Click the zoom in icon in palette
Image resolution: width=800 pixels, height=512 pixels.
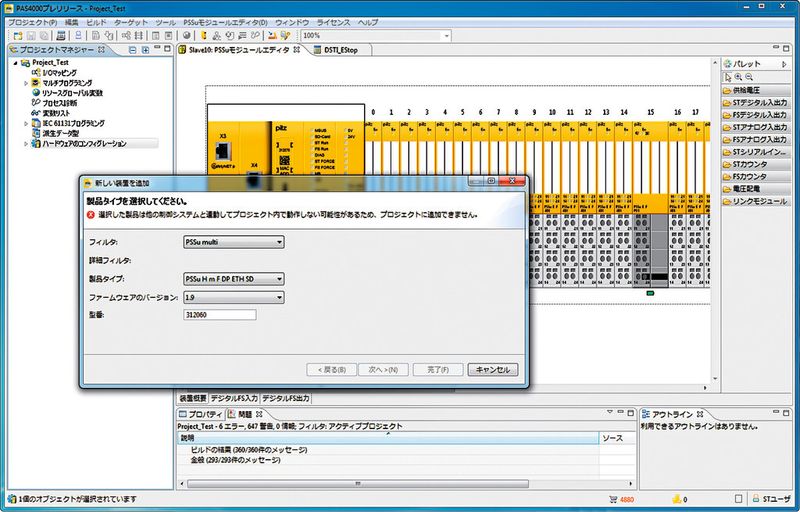(737, 77)
